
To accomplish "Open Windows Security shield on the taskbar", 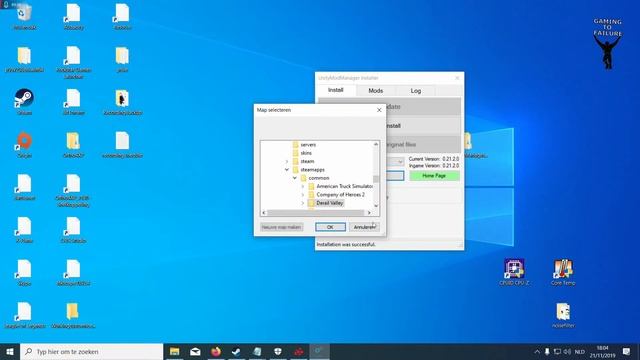I will click(x=278, y=351).
